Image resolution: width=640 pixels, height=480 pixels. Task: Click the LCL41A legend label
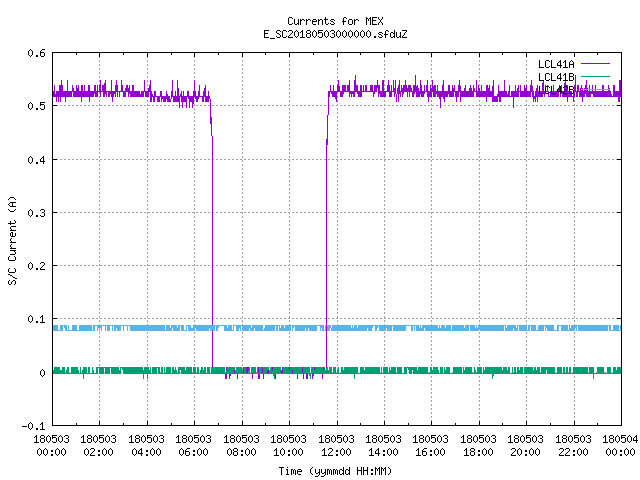tap(556, 64)
